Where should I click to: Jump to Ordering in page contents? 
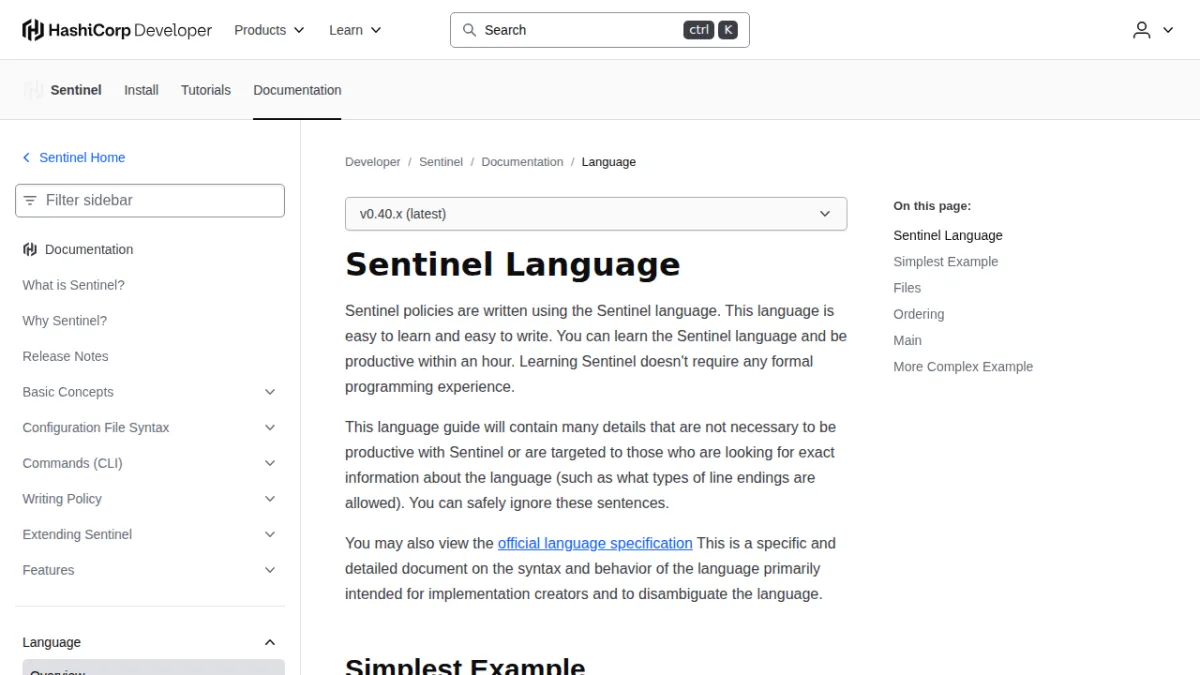(x=919, y=314)
